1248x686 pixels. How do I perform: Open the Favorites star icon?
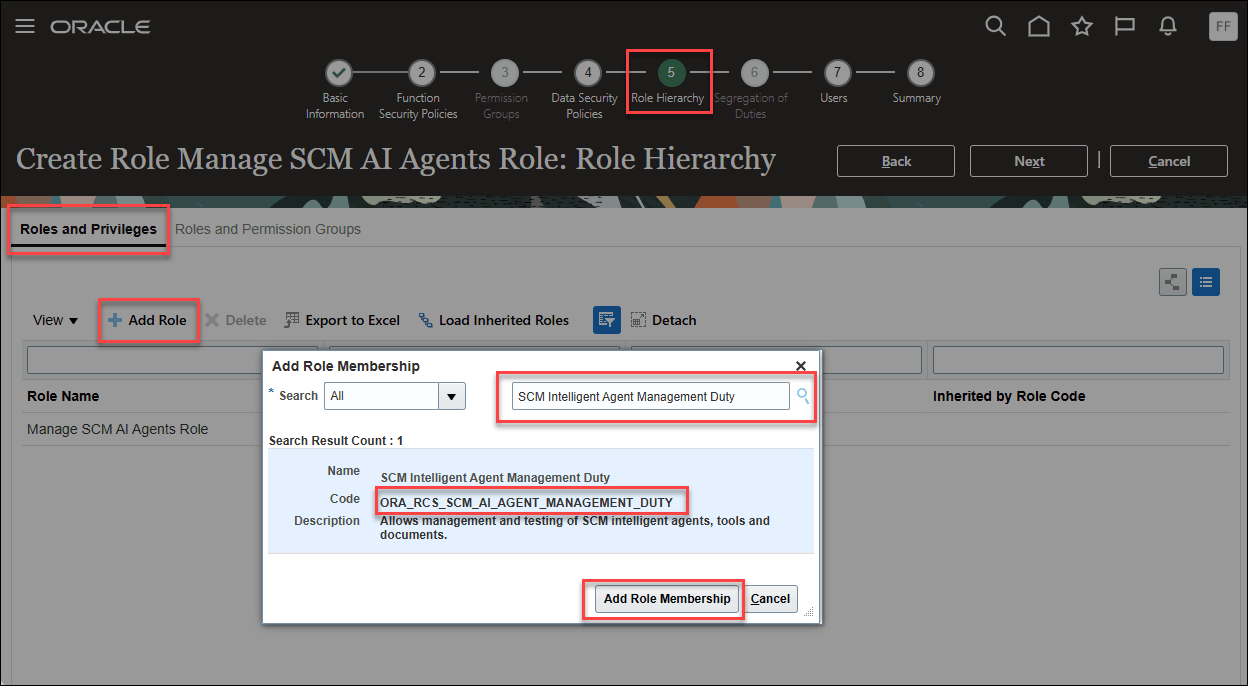(x=1081, y=26)
